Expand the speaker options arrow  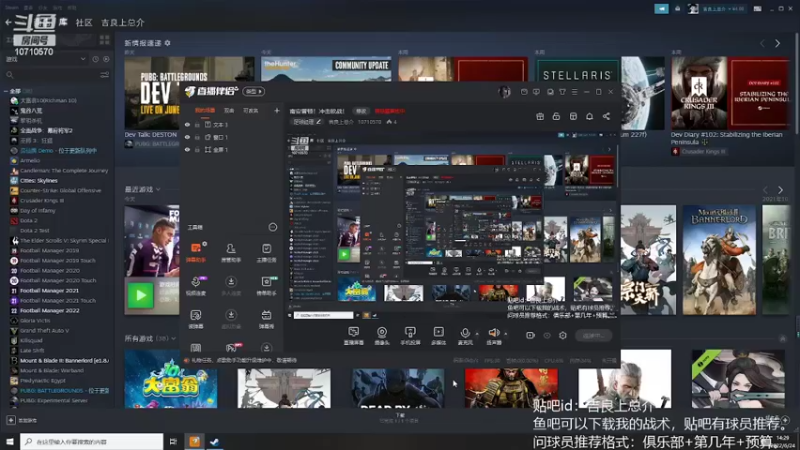pyautogui.click(x=506, y=333)
